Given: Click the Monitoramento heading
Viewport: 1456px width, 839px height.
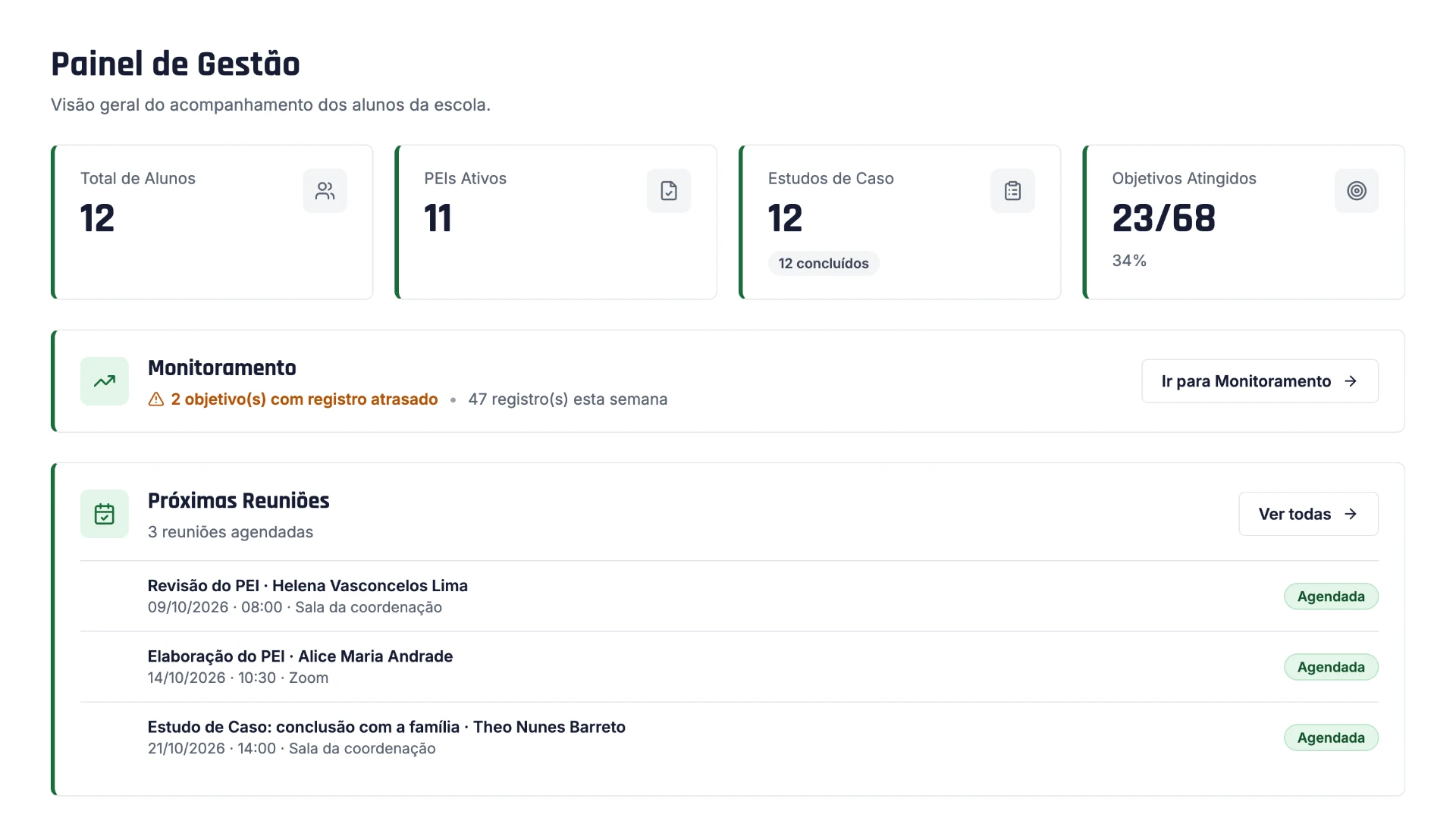Looking at the screenshot, I should [222, 368].
